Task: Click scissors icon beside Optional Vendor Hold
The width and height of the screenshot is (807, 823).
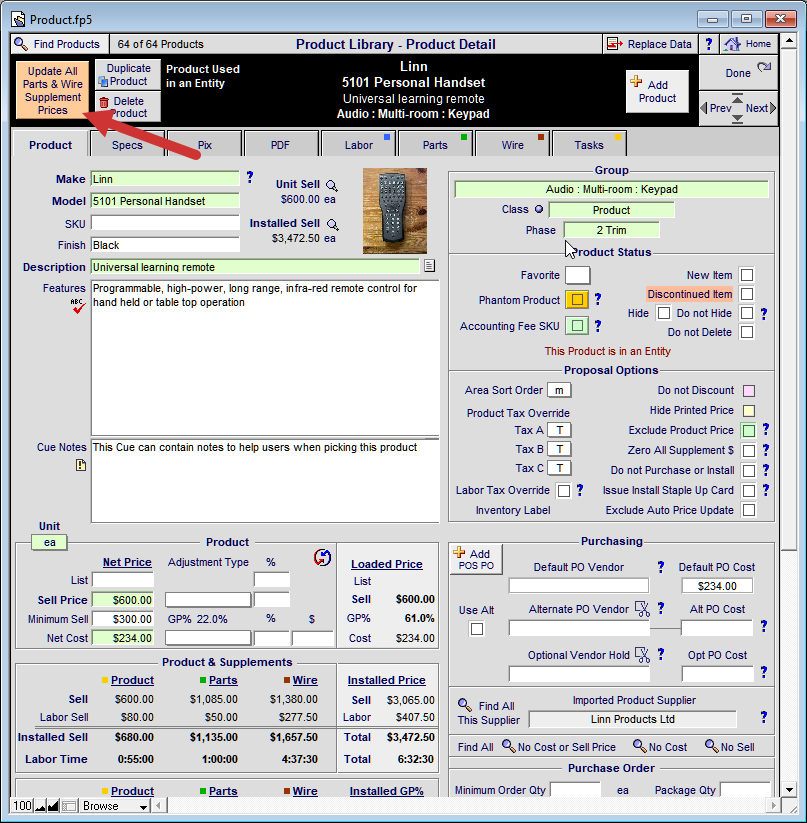Action: [x=642, y=655]
